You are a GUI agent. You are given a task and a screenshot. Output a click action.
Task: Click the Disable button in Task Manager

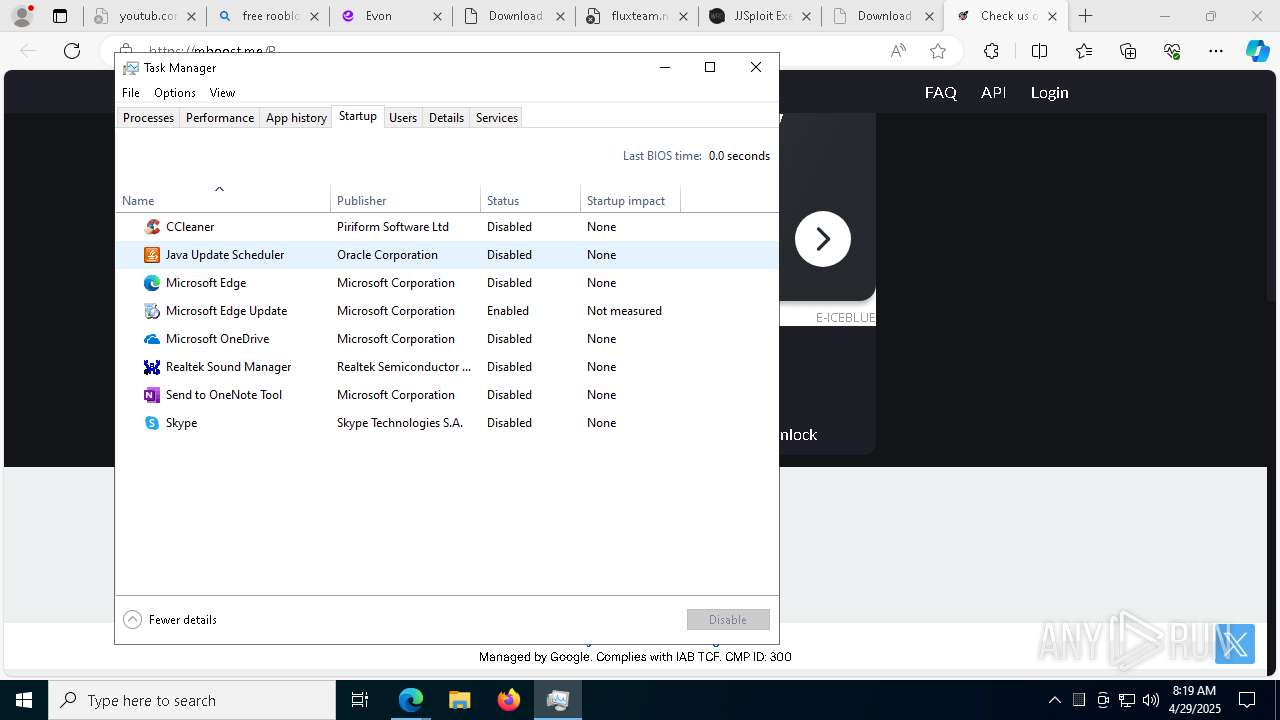[728, 620]
